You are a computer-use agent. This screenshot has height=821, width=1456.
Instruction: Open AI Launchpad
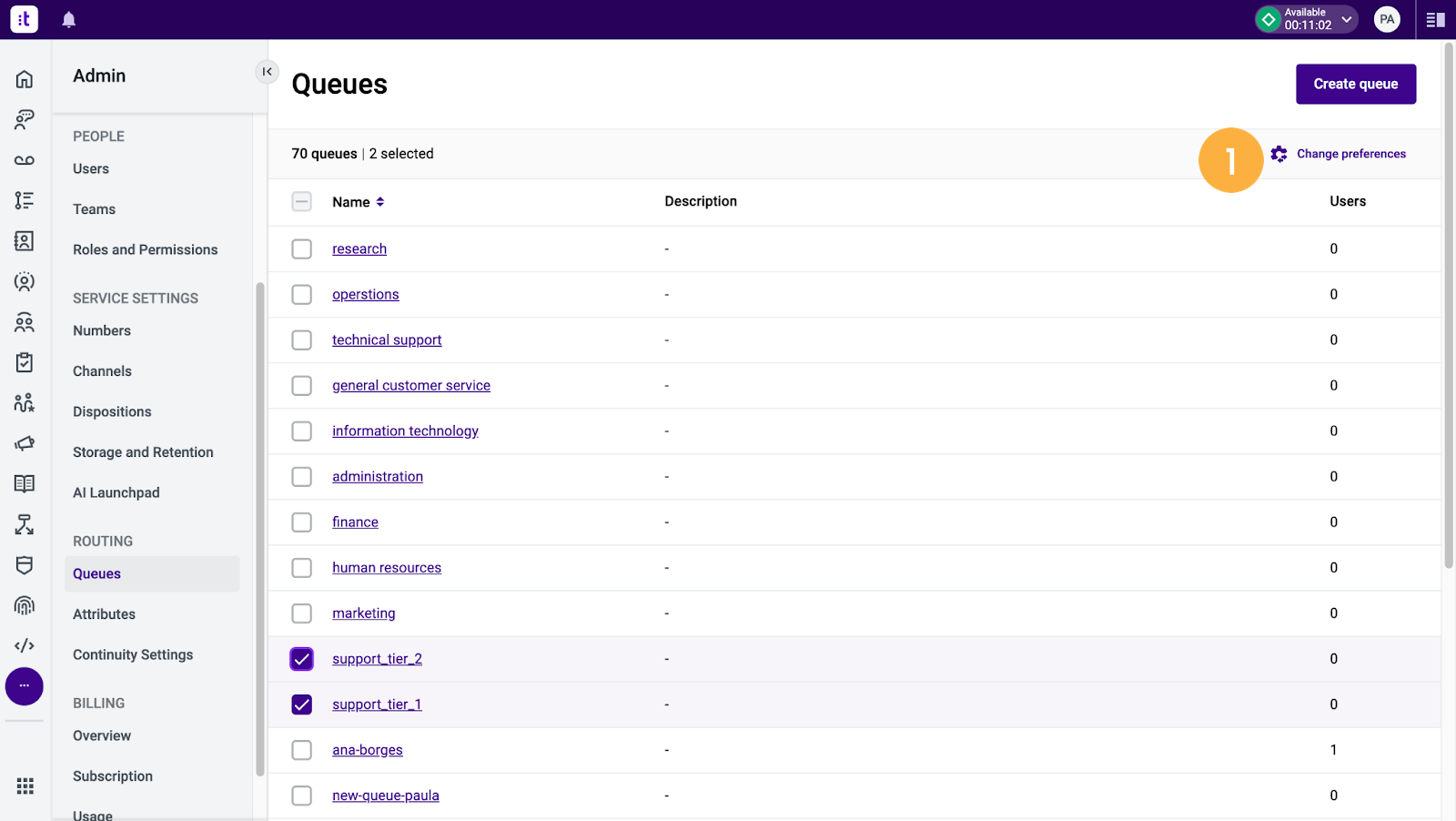point(116,493)
